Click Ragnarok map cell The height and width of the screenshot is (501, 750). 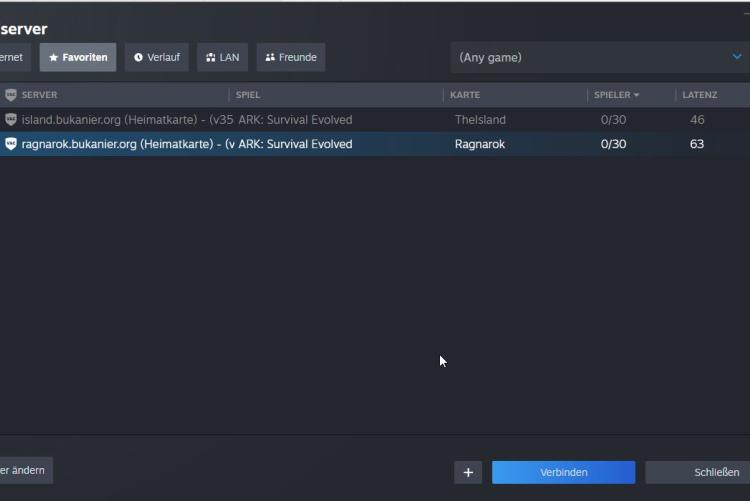point(480,144)
